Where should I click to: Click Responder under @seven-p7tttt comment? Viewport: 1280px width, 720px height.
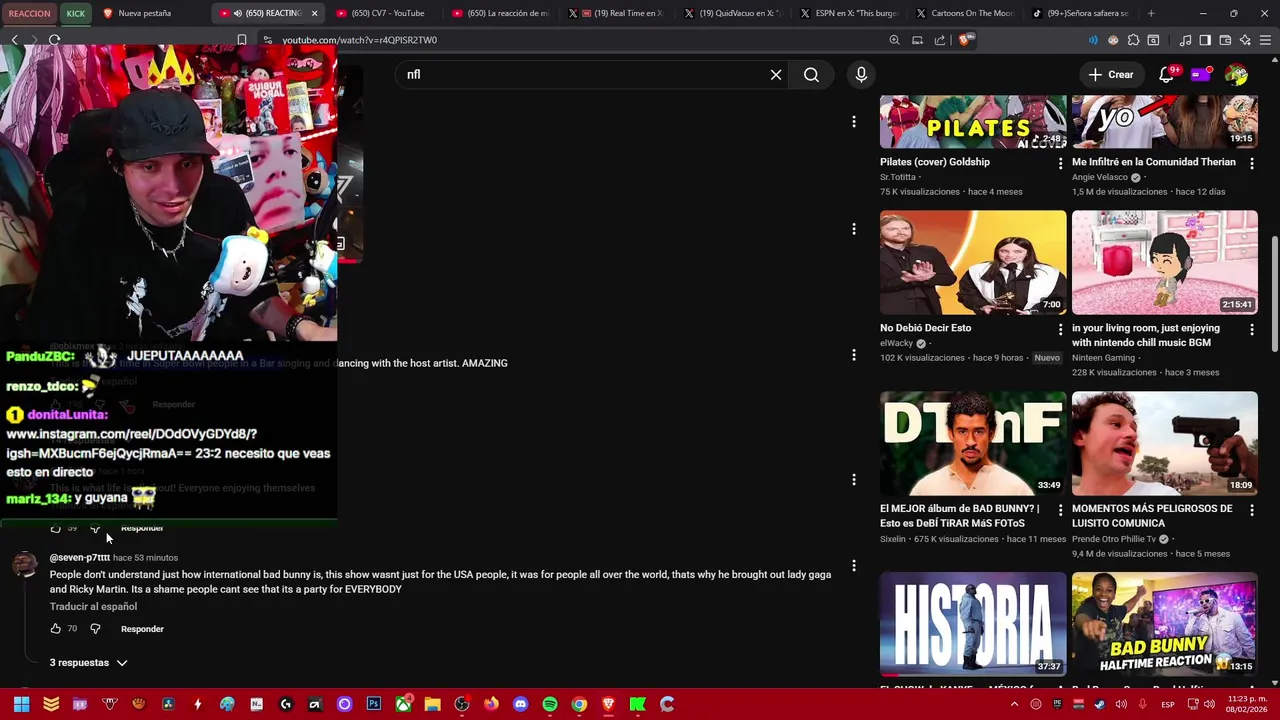coord(142,629)
